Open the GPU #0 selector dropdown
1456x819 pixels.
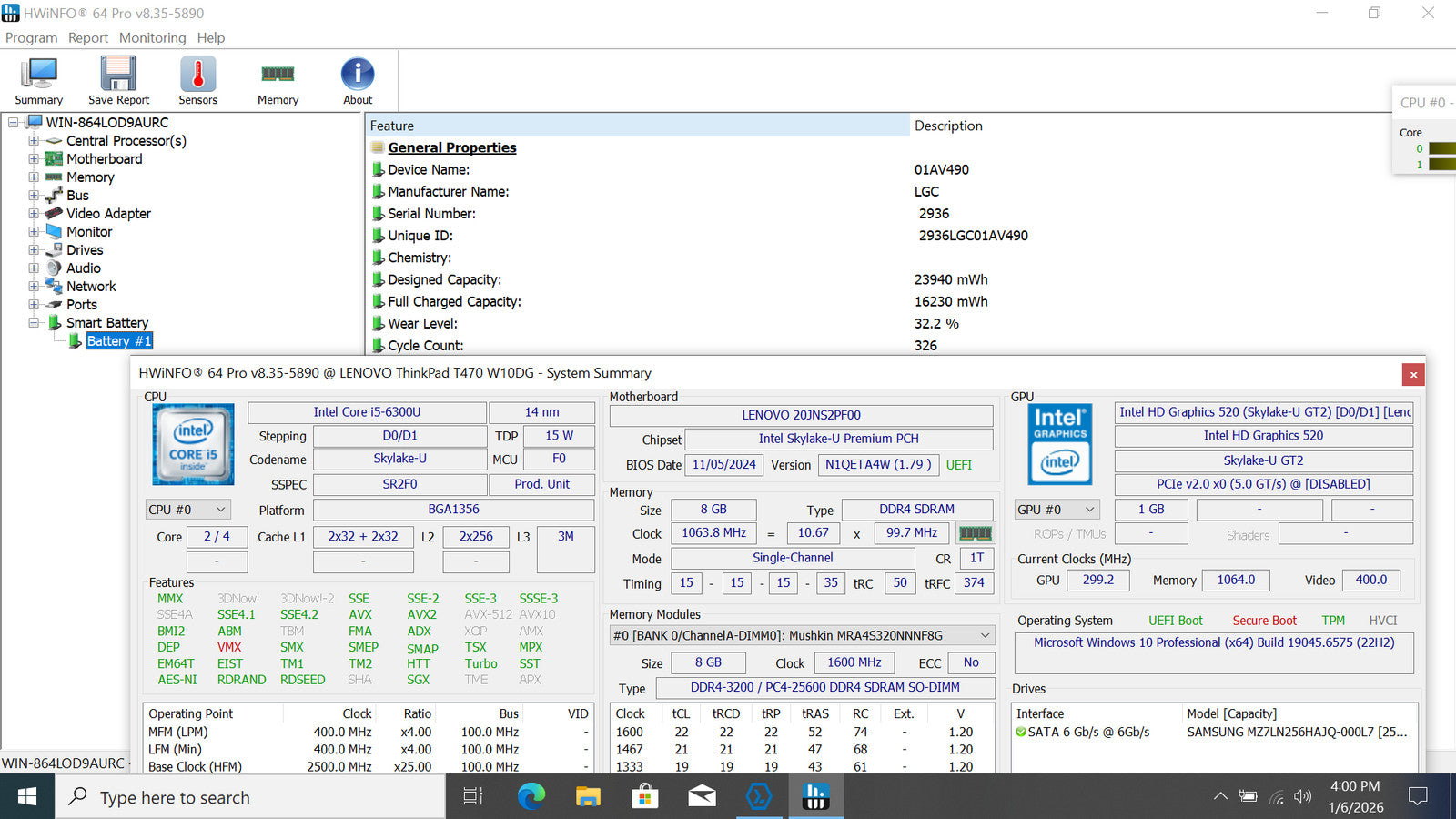click(1057, 510)
